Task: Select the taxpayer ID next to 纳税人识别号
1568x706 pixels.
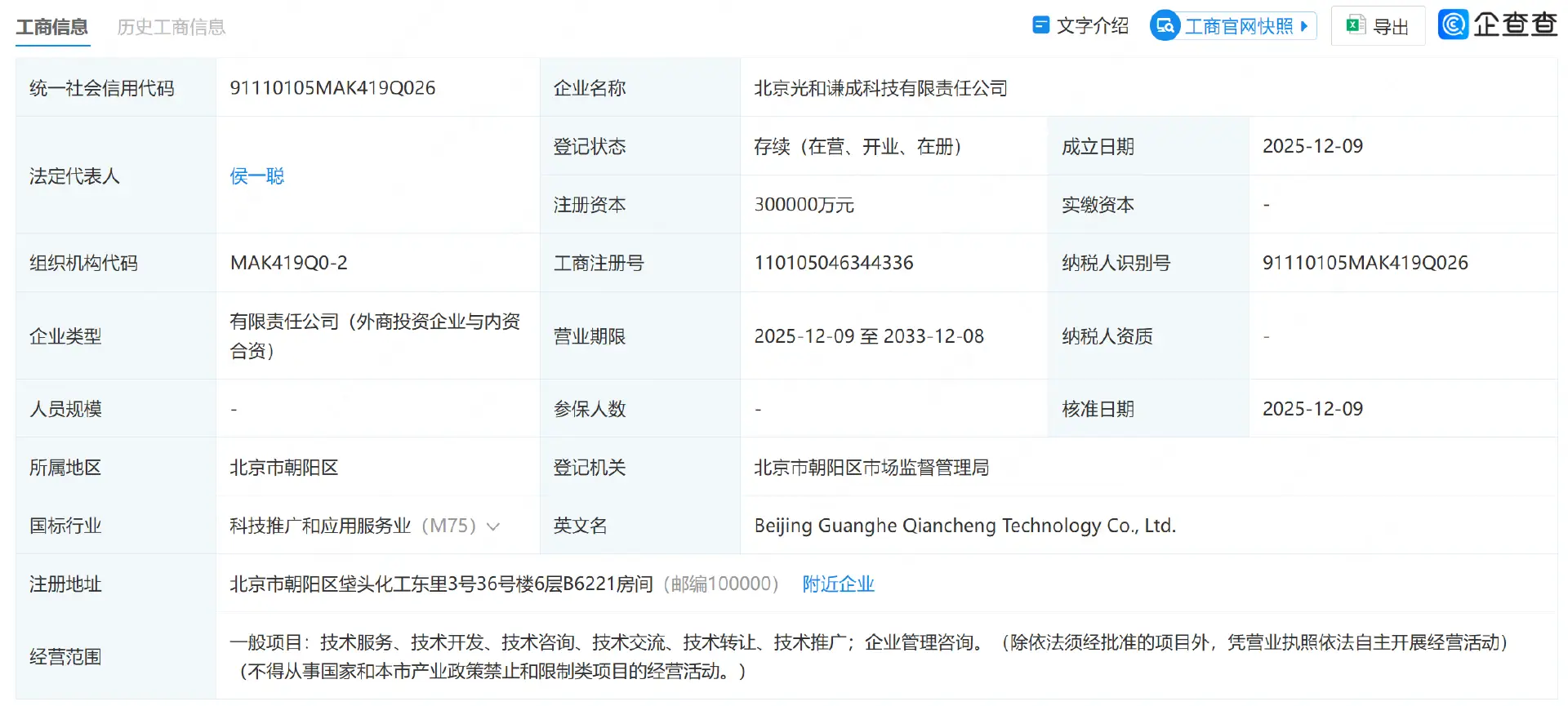Action: 1365,263
